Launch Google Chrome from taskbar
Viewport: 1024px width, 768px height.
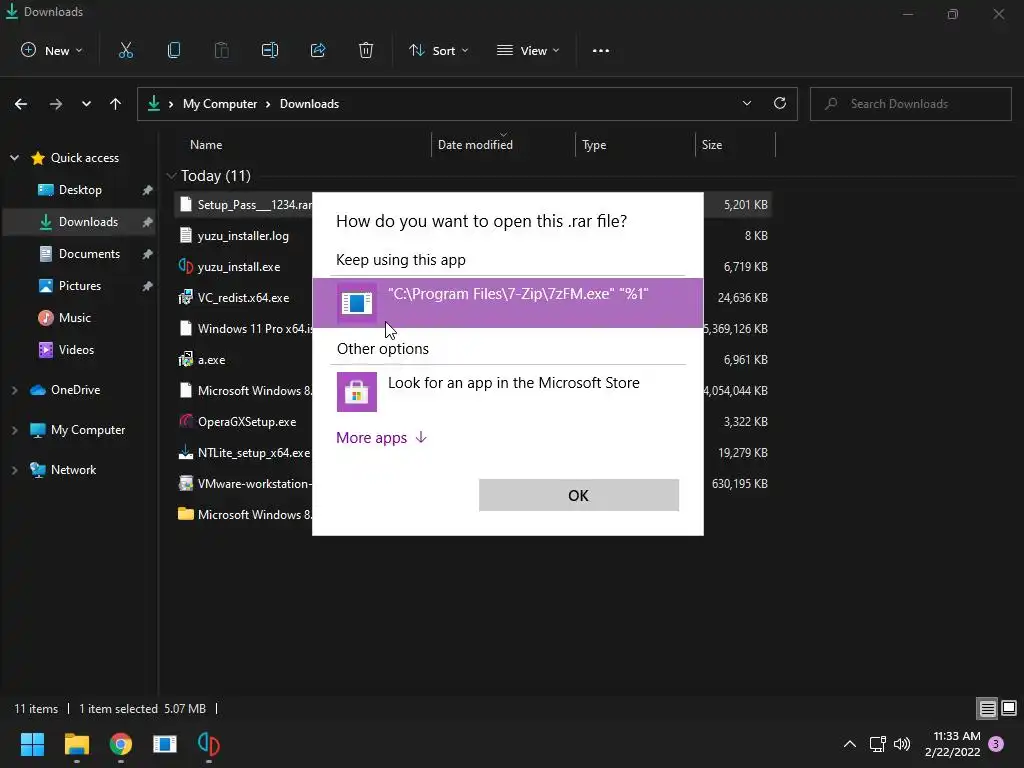tap(121, 744)
